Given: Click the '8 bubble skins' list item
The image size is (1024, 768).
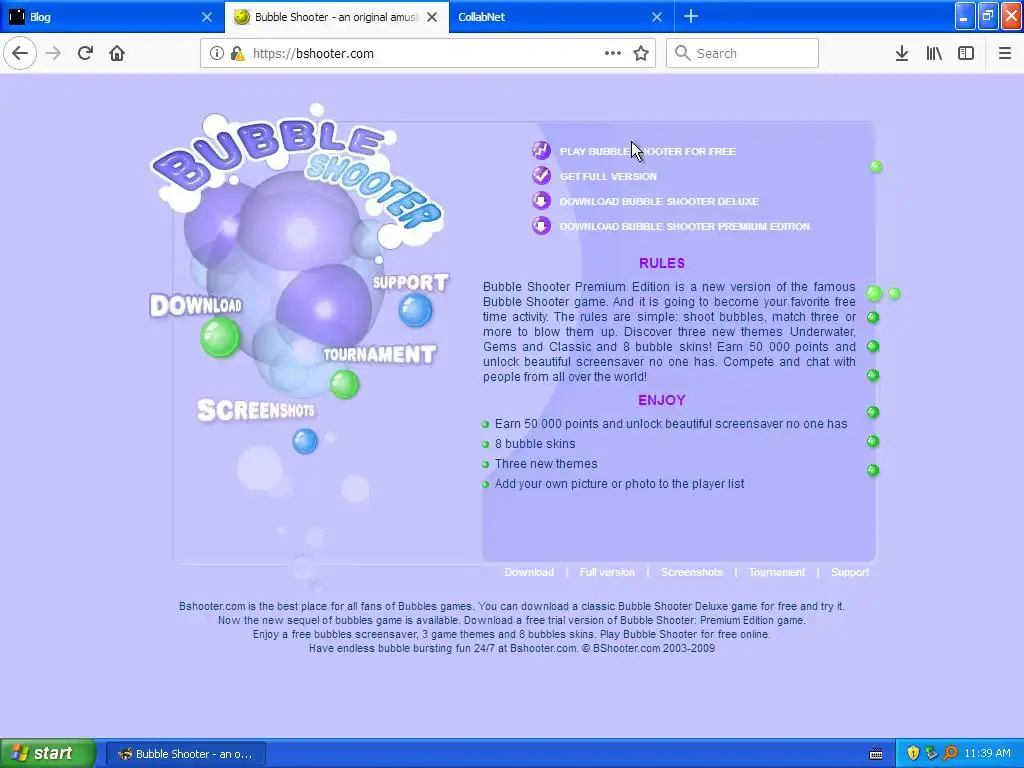Looking at the screenshot, I should tap(535, 444).
